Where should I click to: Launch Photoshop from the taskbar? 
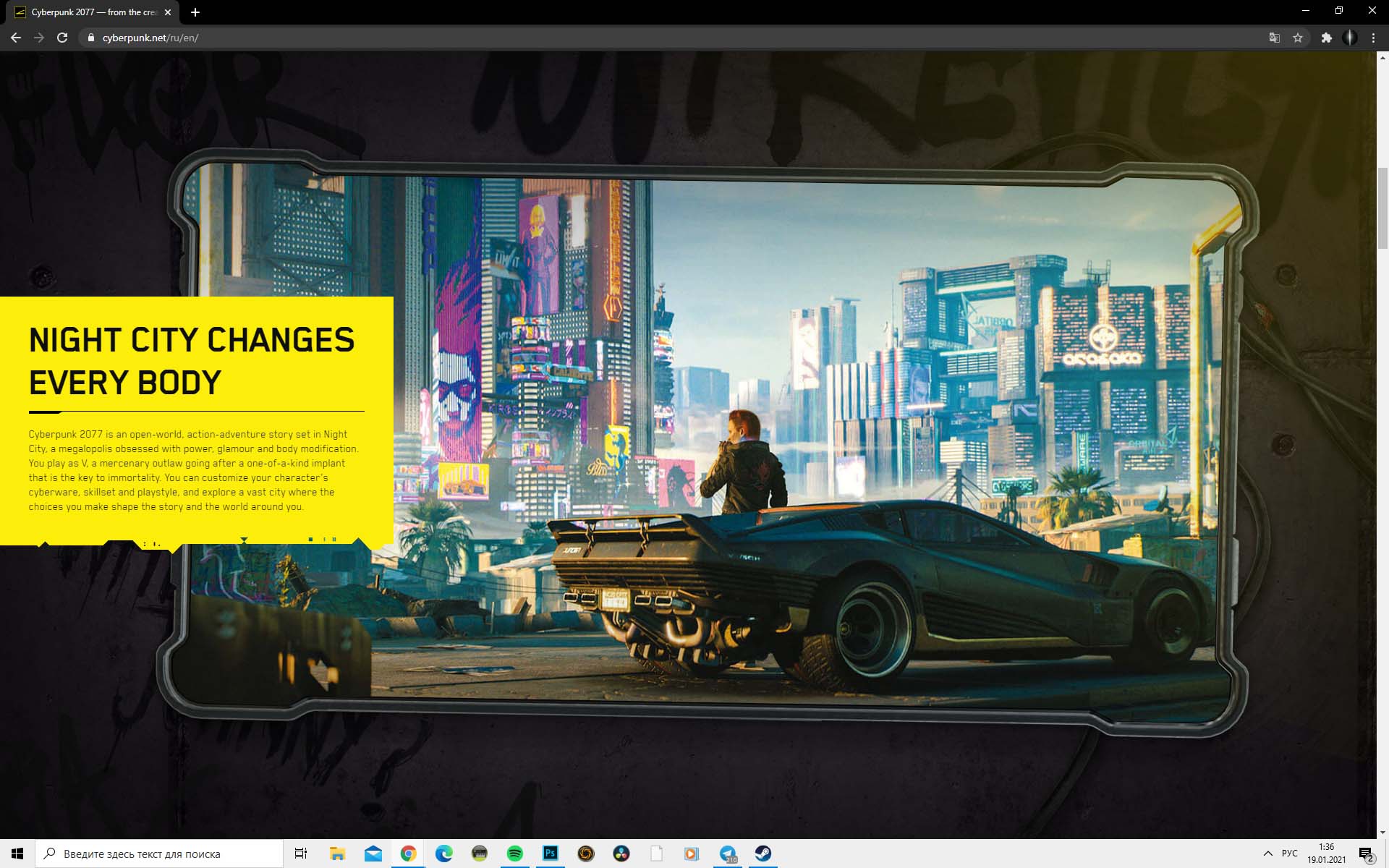(550, 854)
